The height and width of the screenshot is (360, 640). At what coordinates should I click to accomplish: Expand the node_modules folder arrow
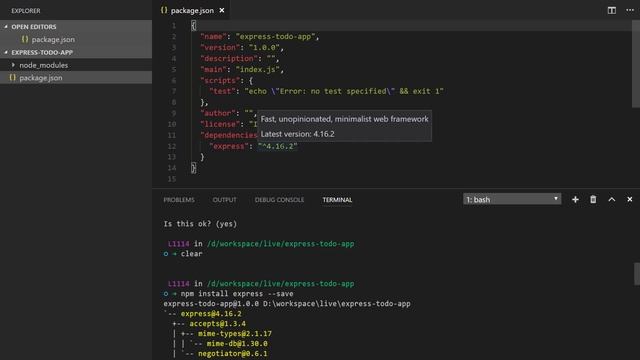[x=13, y=65]
